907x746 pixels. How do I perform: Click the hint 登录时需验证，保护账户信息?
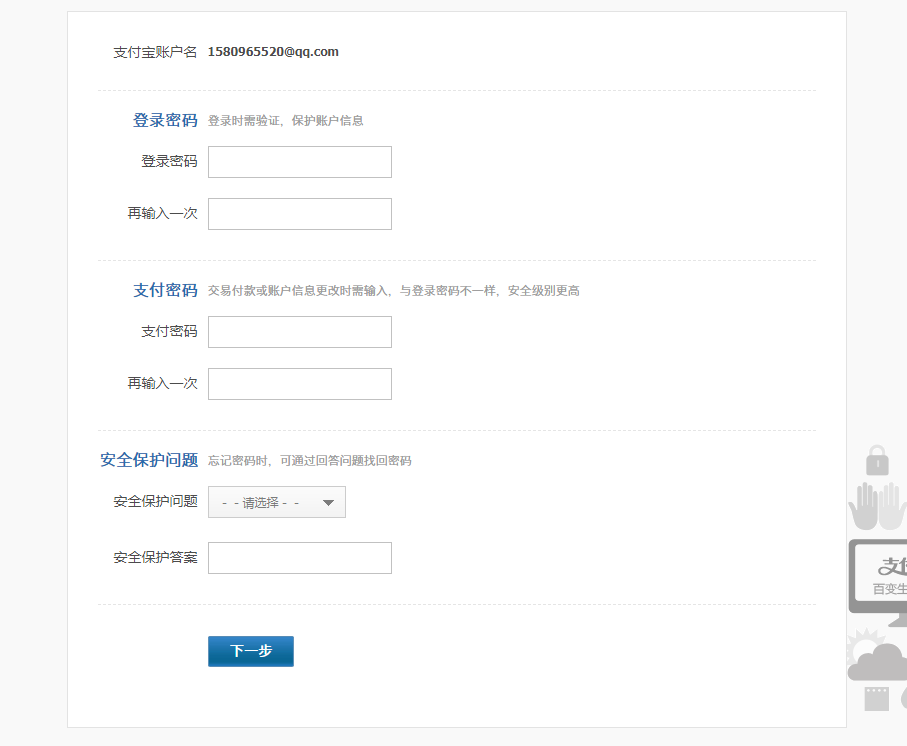pyautogui.click(x=286, y=121)
